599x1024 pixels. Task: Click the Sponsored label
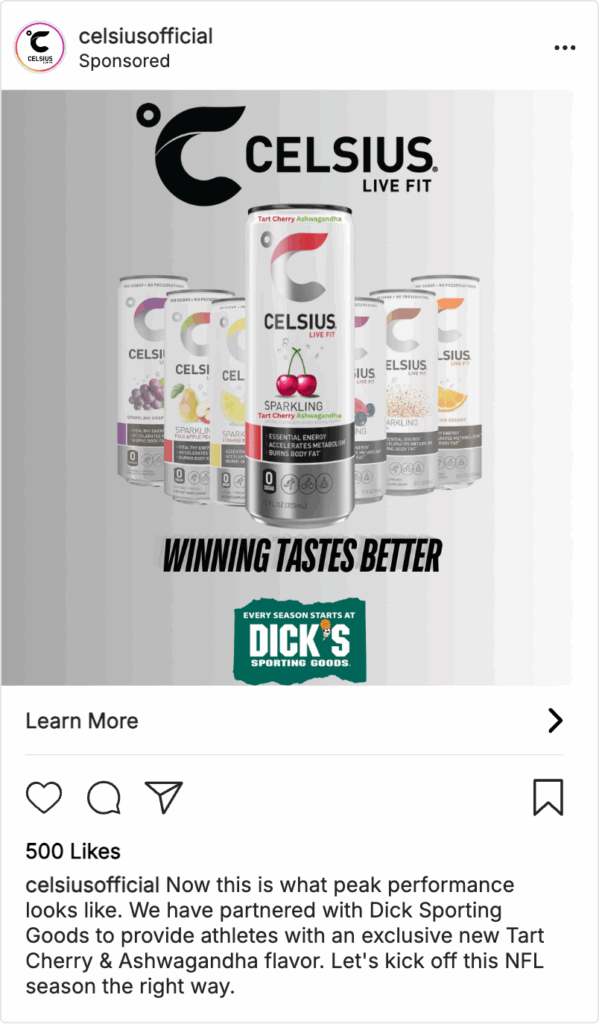[x=124, y=61]
